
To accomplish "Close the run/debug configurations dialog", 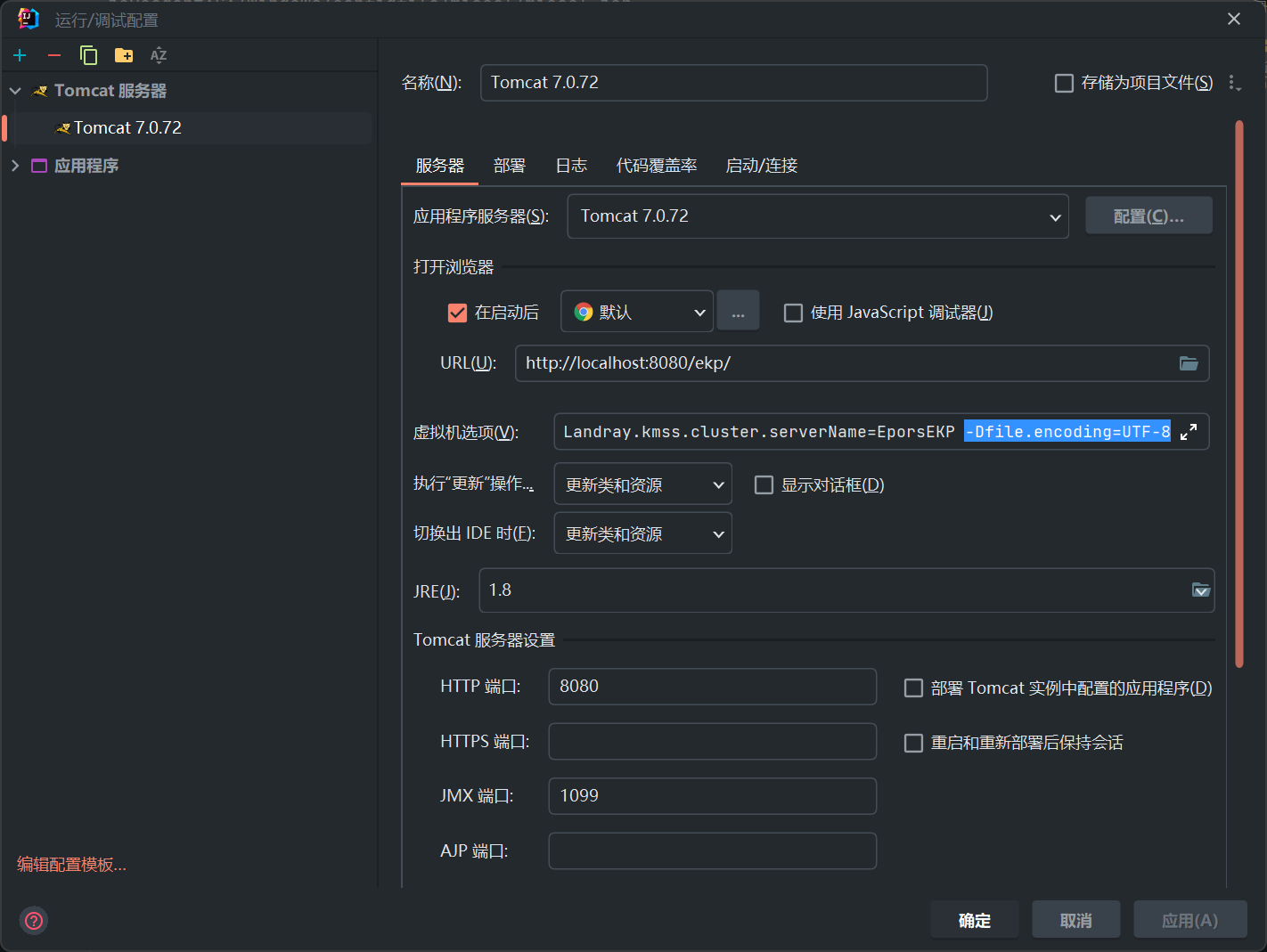I will 1234,19.
